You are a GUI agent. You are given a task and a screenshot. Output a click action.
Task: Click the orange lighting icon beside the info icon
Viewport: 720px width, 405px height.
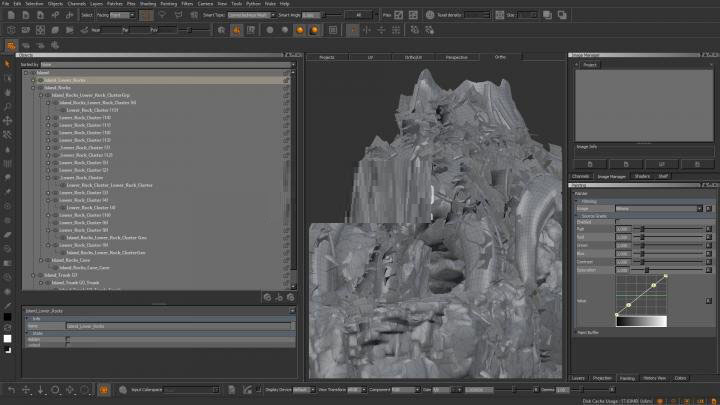tap(236, 30)
